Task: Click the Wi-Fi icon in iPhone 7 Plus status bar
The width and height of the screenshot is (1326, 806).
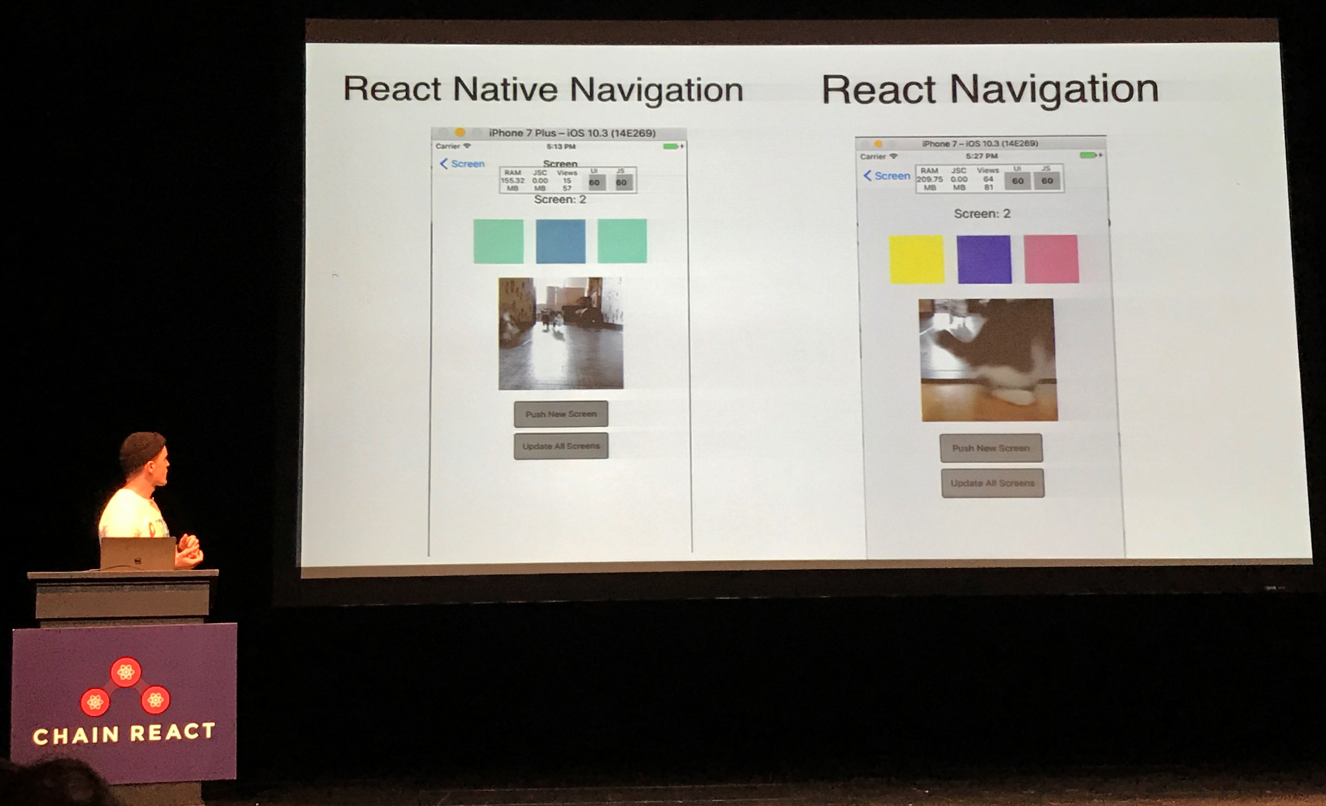Action: (466, 146)
